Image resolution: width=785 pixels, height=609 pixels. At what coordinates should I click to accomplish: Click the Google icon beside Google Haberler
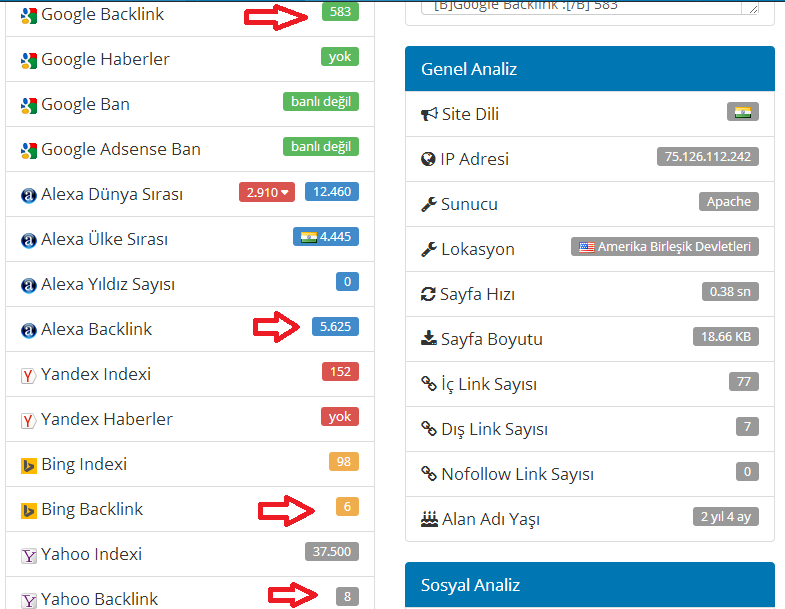[29, 61]
